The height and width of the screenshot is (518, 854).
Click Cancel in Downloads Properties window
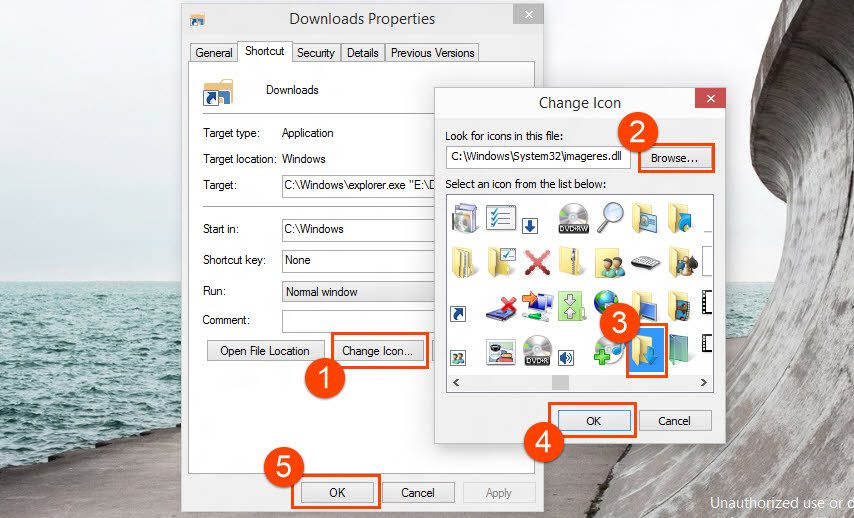coord(418,492)
